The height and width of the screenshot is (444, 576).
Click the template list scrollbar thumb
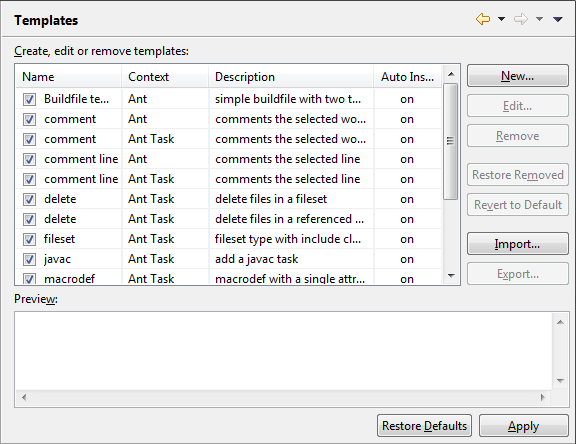[450, 141]
